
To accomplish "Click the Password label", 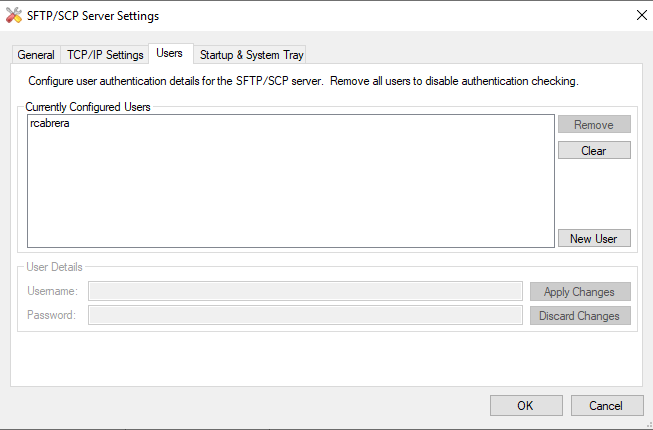I will click(x=52, y=316).
